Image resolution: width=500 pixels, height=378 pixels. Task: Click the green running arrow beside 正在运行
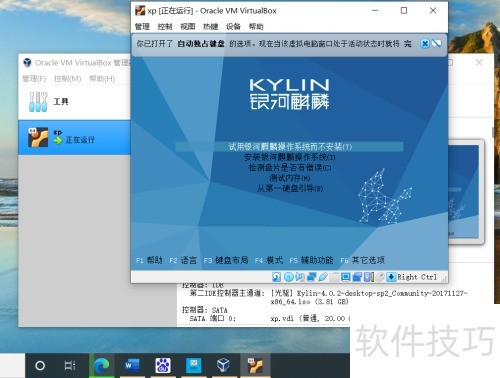point(58,140)
